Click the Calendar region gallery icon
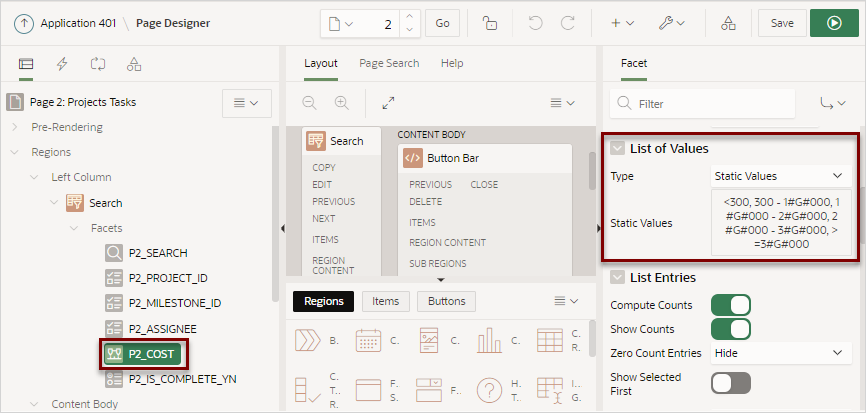The width and height of the screenshot is (866, 413). (368, 340)
